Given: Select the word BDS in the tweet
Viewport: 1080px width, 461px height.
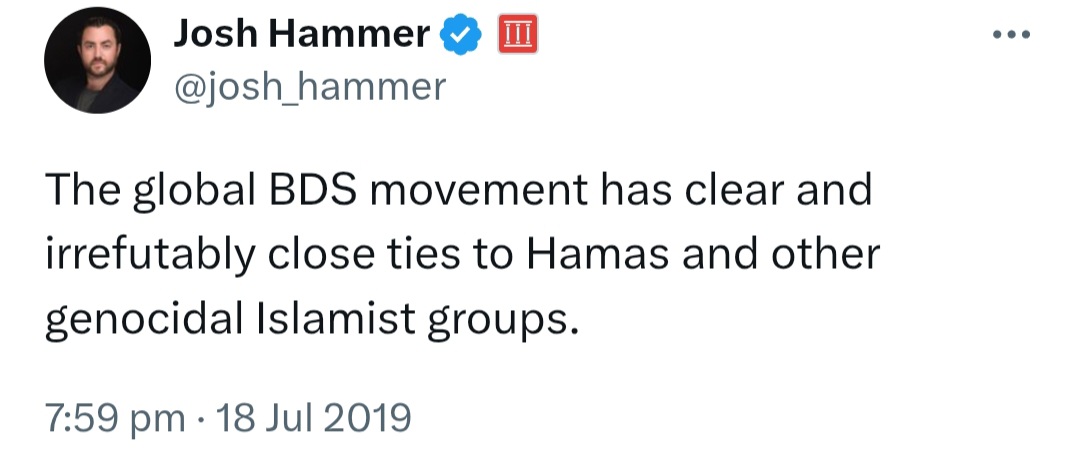Looking at the screenshot, I should click(x=313, y=191).
